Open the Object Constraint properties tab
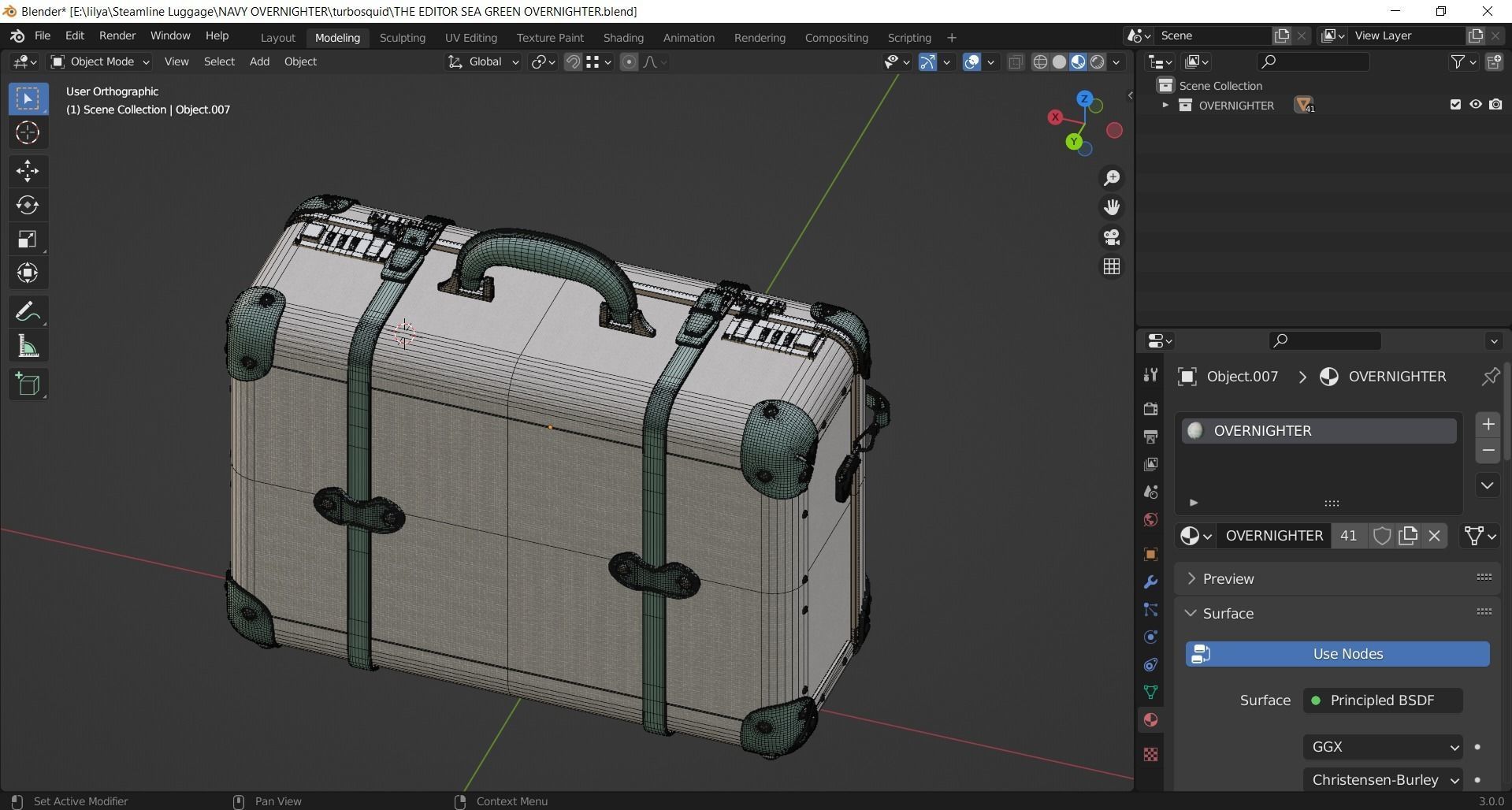The height and width of the screenshot is (810, 1512). [x=1150, y=665]
